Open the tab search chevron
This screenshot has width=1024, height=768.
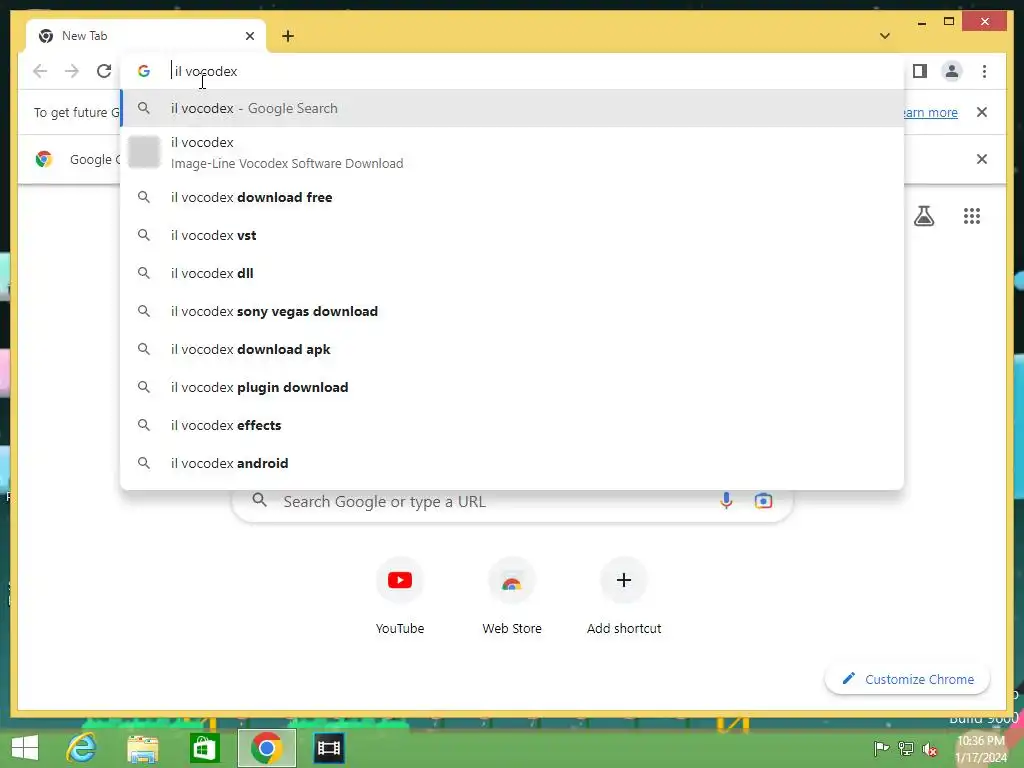pyautogui.click(x=885, y=36)
